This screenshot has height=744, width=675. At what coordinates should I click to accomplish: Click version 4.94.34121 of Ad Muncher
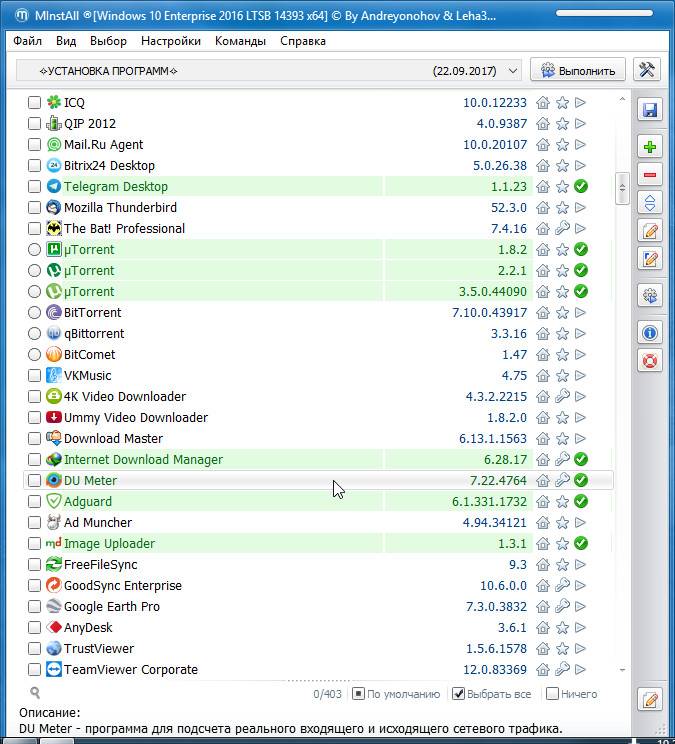(494, 522)
